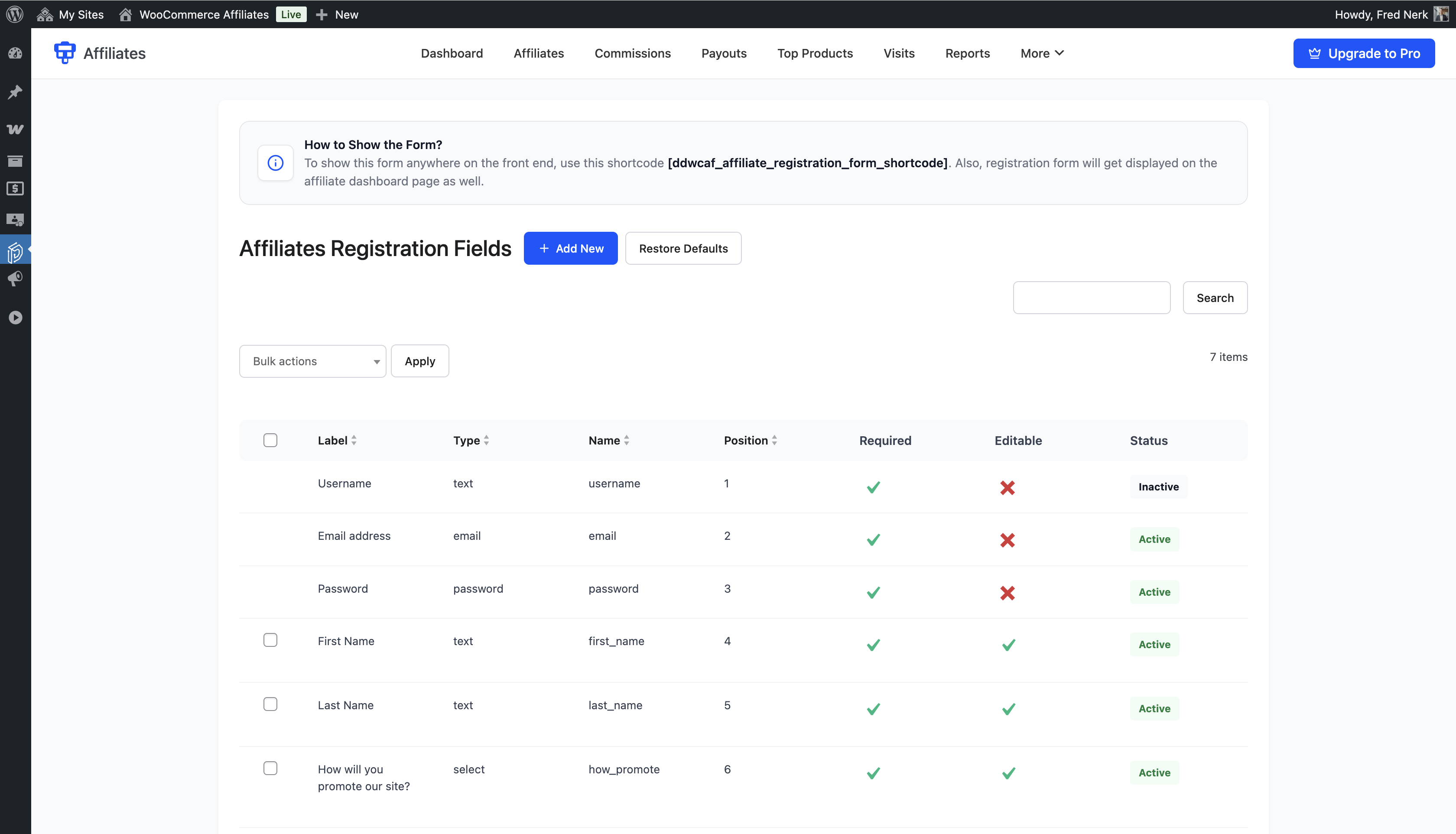This screenshot has width=1456, height=834.
Task: Click the megaphone marketing icon in sidebar
Action: click(16, 279)
